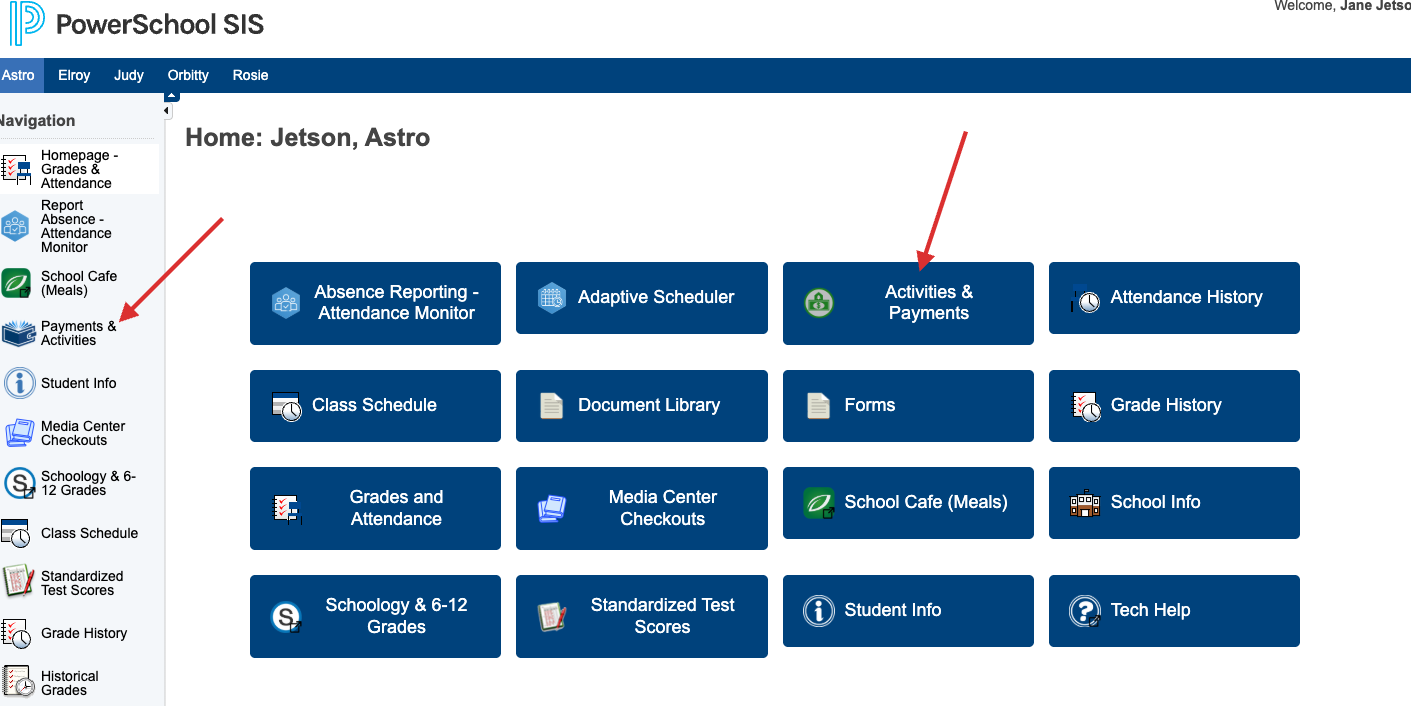Click the 'Navigation' sidebar heading
Image resolution: width=1411 pixels, height=706 pixels.
coord(37,120)
